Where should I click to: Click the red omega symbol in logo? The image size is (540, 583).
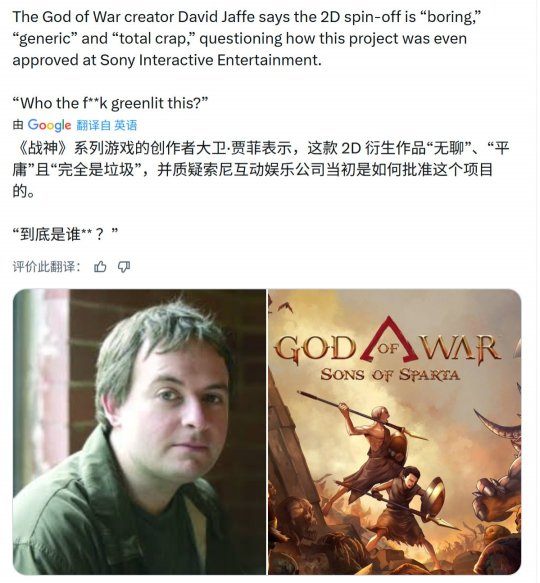(389, 340)
